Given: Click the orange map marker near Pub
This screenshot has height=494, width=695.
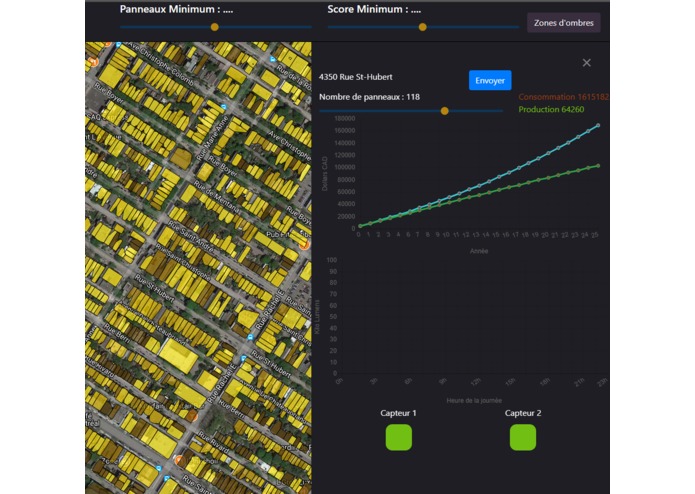Looking at the screenshot, I should pos(304,244).
